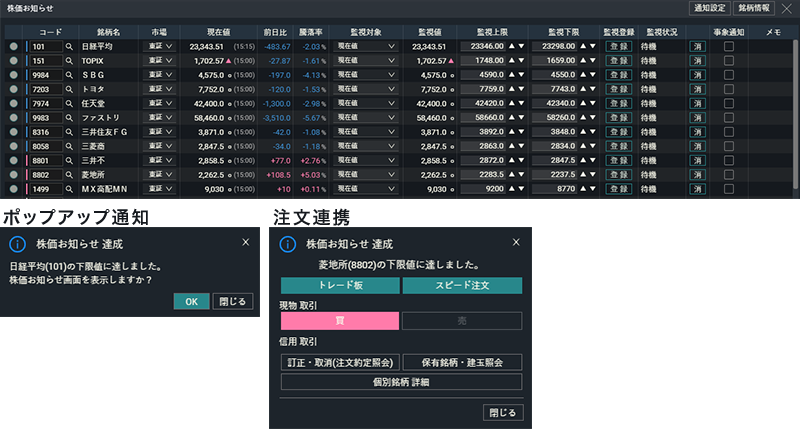
Task: Click OK in the 日経平均 popup
Action: (x=191, y=301)
